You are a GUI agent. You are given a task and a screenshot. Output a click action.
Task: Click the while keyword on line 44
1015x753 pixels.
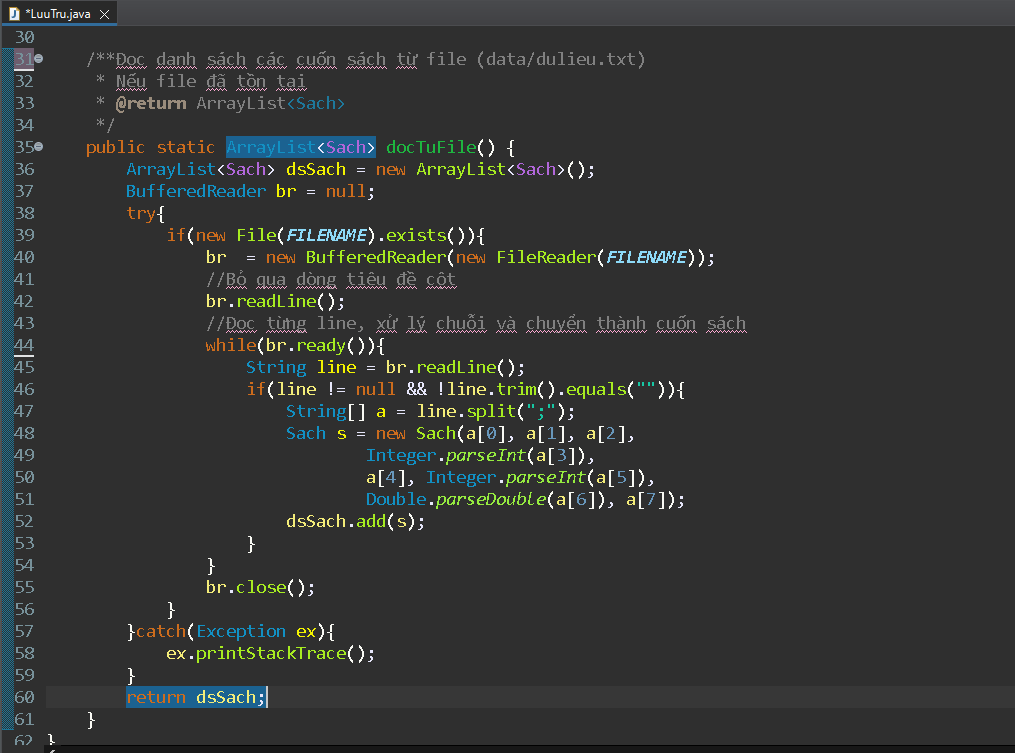pyautogui.click(x=230, y=345)
